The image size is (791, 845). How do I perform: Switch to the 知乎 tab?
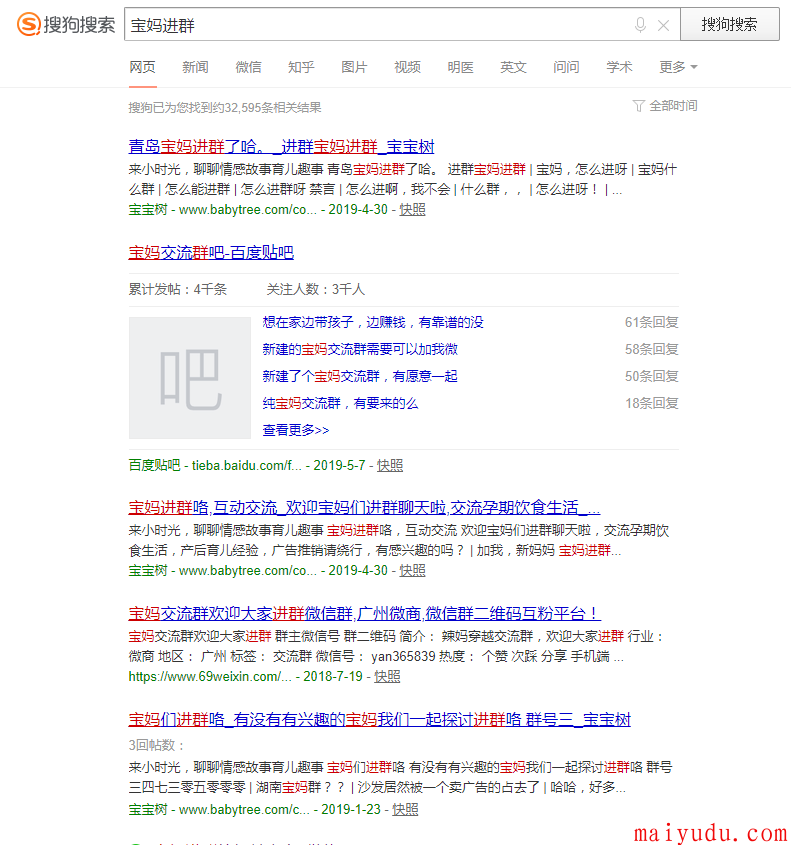[x=301, y=67]
